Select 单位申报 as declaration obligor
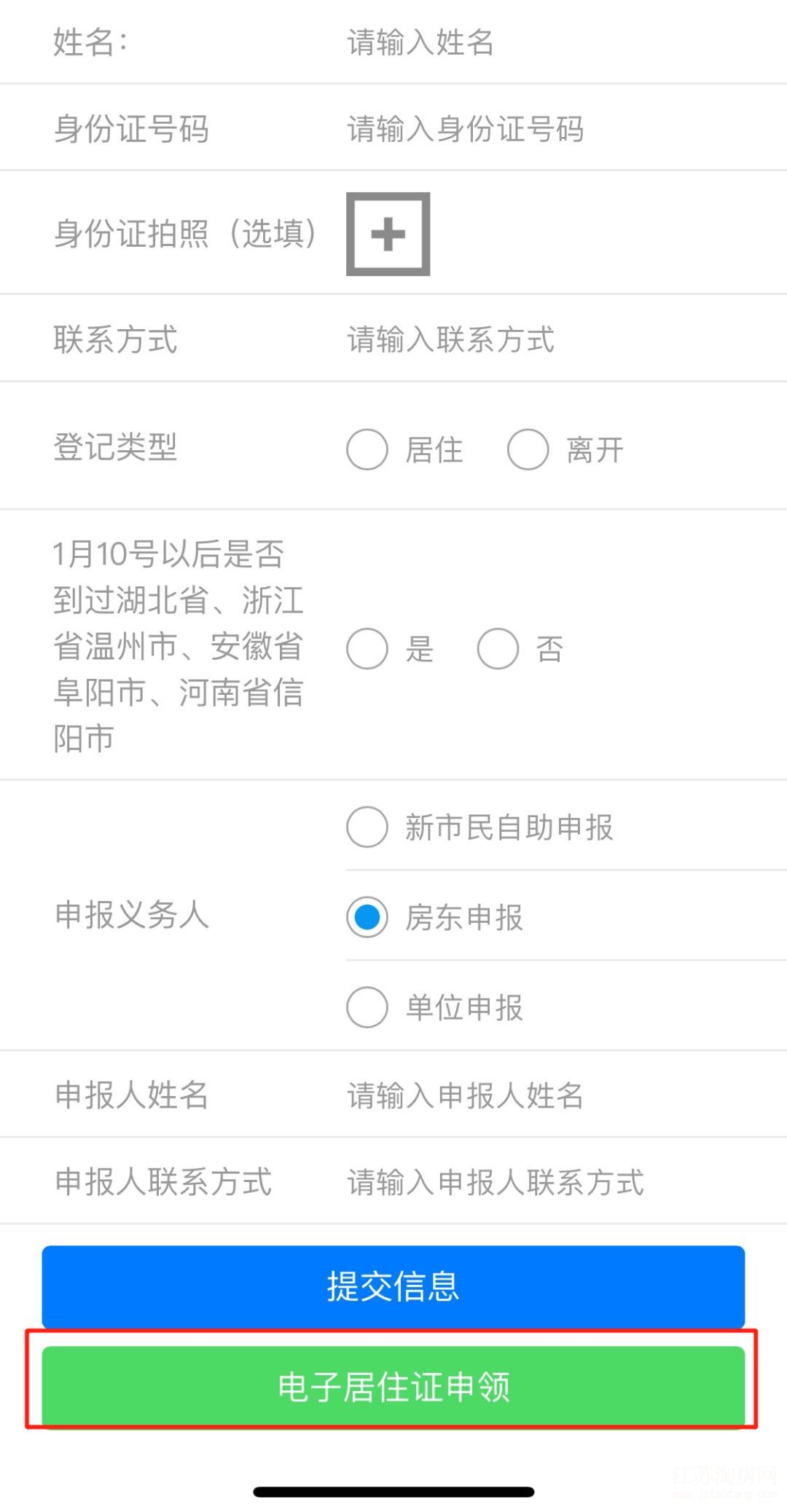This screenshot has height=1512, width=787. (367, 1009)
